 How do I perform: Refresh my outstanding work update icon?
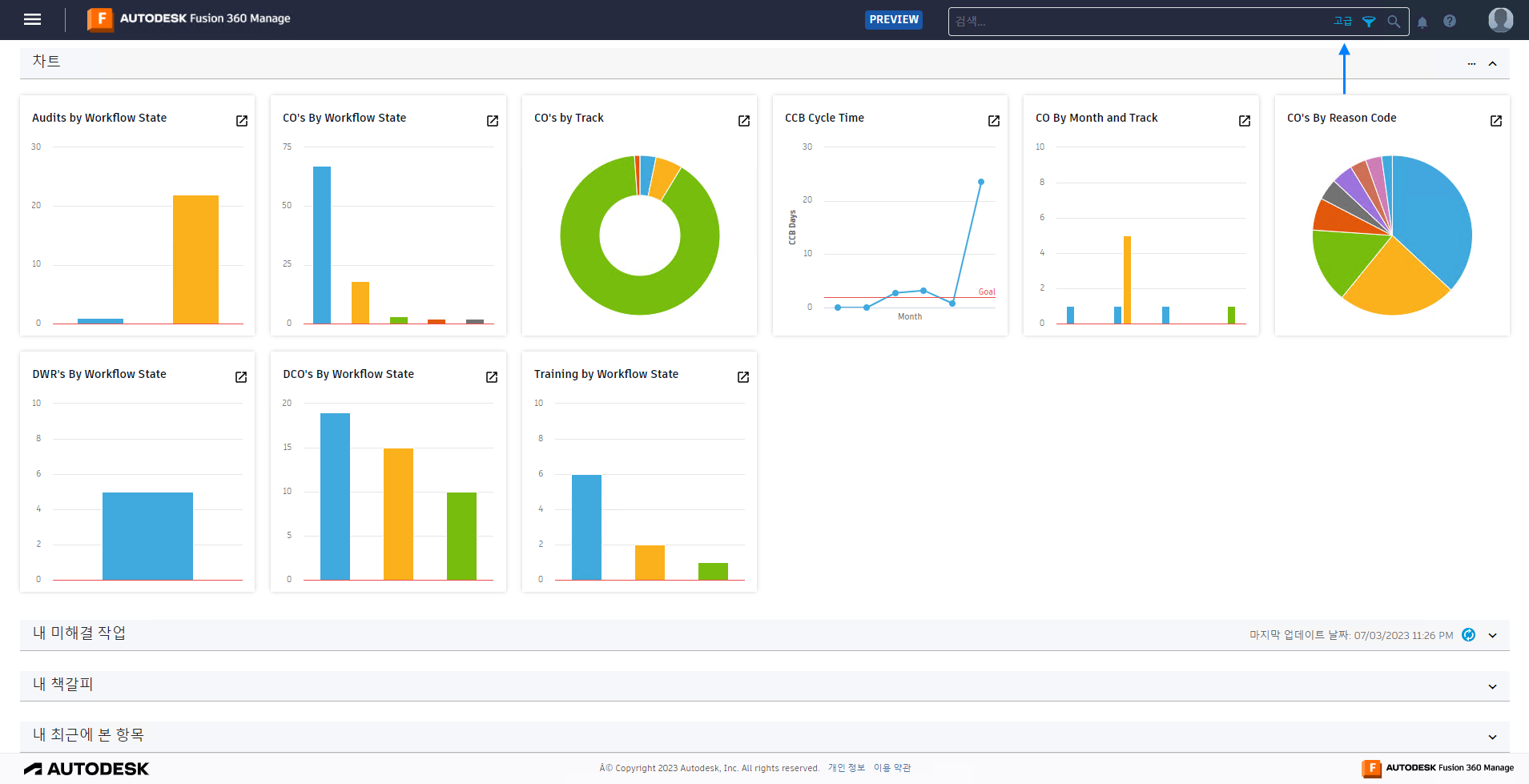click(x=1468, y=635)
